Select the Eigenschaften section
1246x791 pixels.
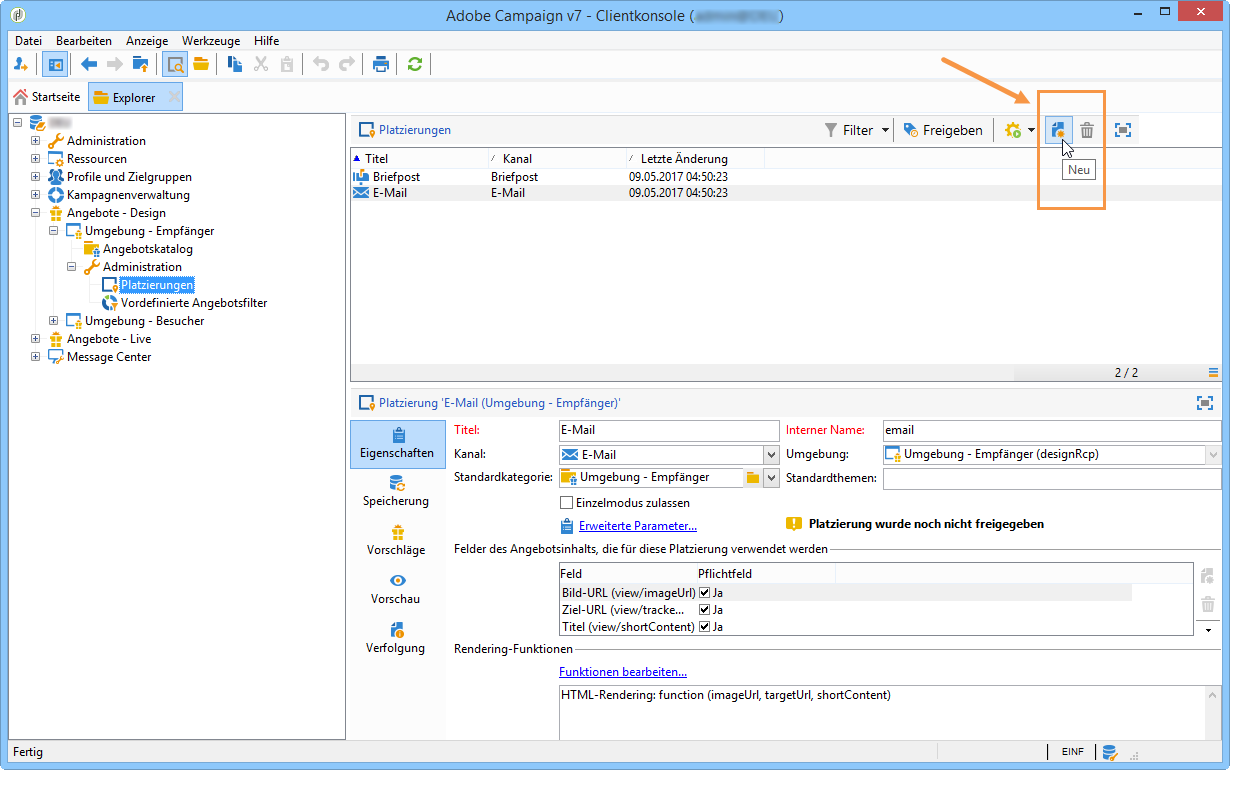coord(397,444)
